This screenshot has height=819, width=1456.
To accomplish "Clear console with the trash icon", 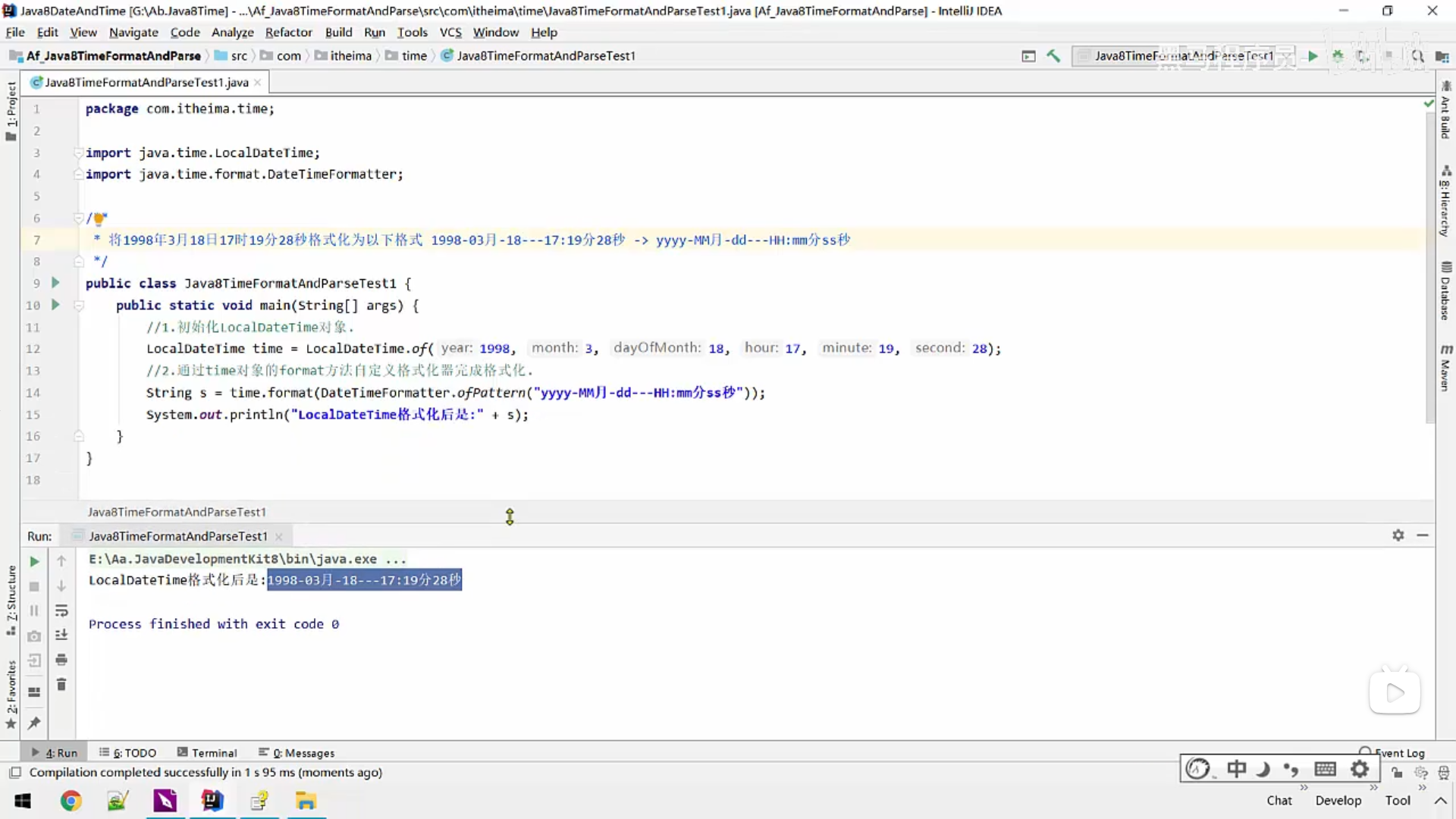I will [x=61, y=685].
